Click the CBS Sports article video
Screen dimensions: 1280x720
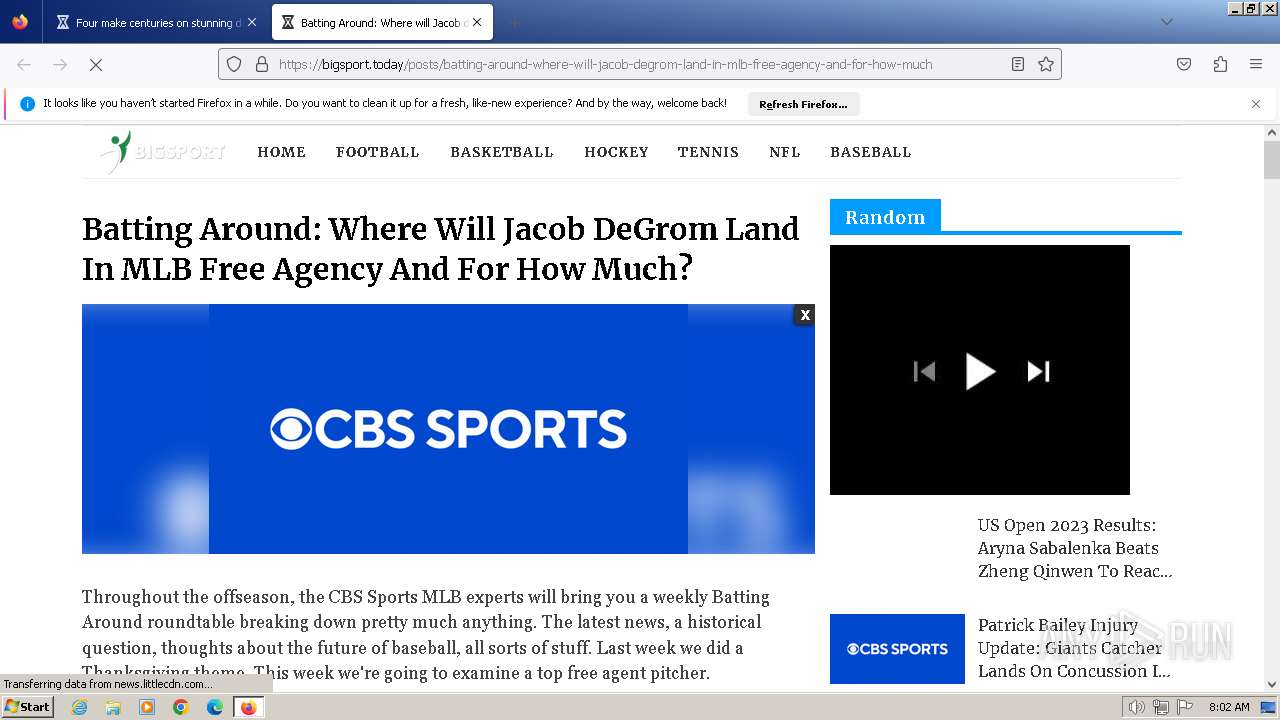pyautogui.click(x=448, y=429)
